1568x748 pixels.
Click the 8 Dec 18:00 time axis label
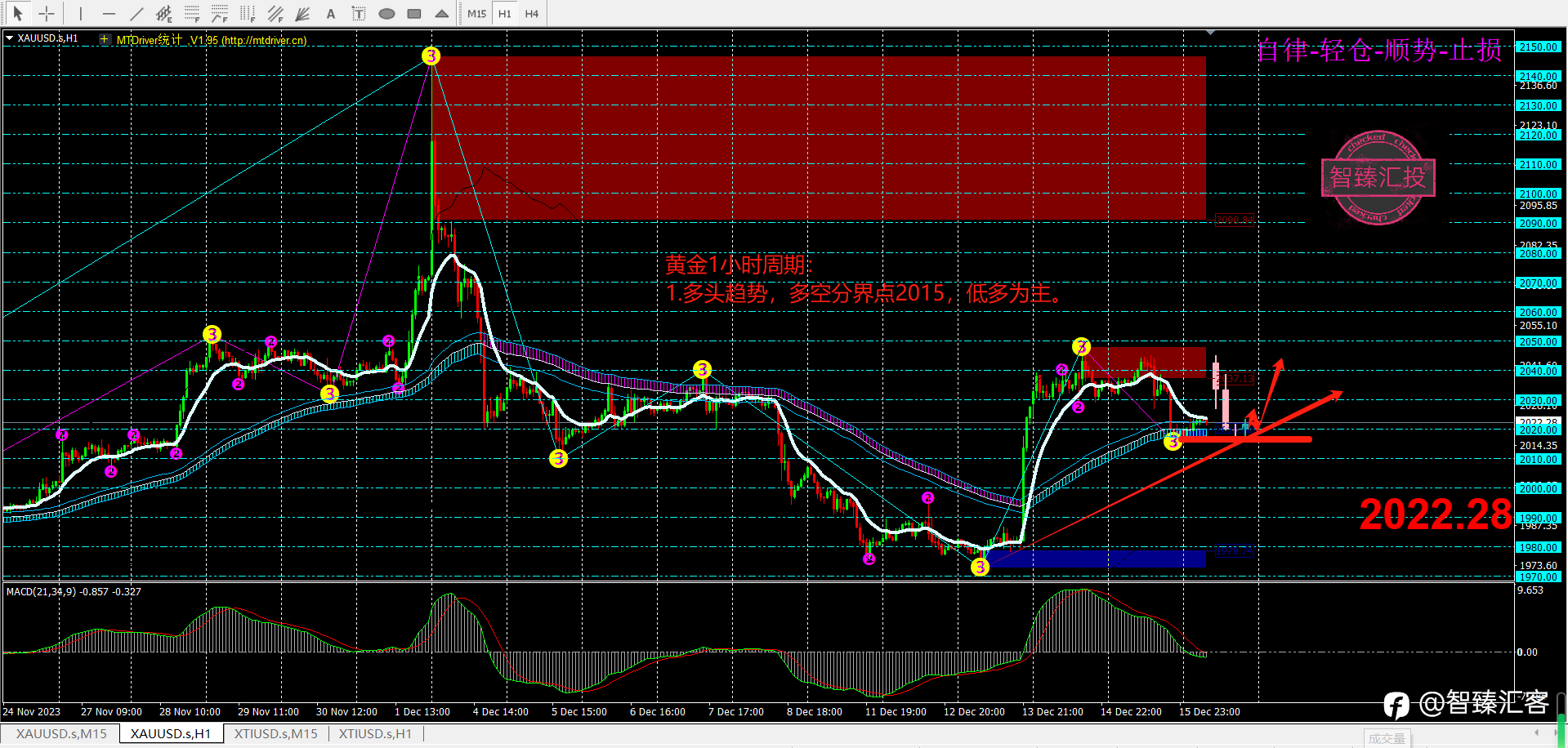point(815,711)
